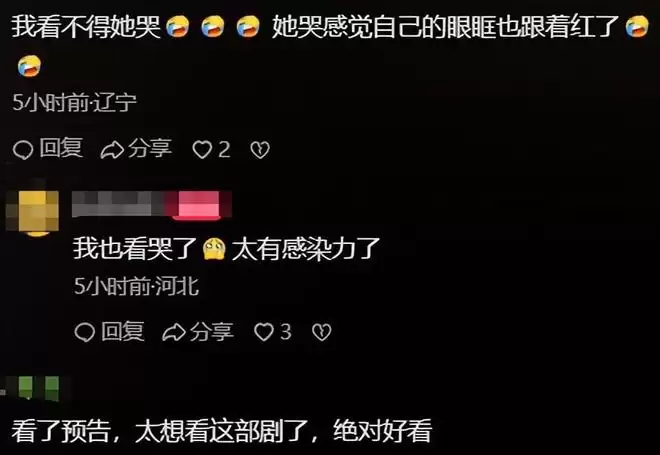Like the comment with 3 likes

[x=264, y=332]
